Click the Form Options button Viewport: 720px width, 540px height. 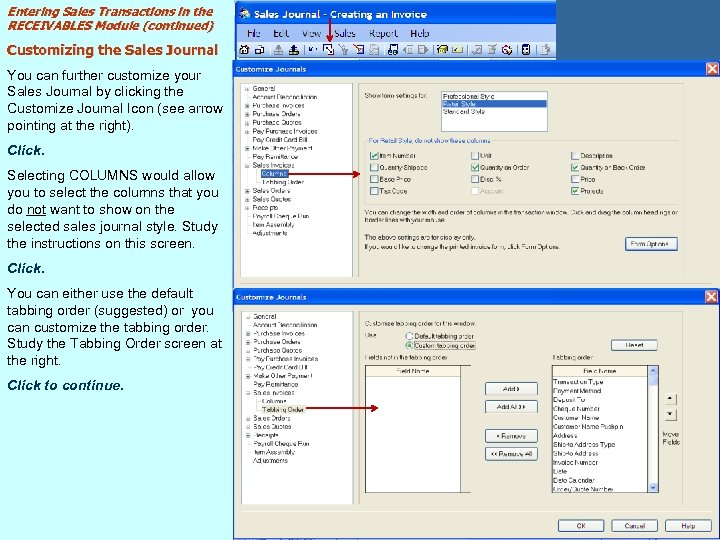651,244
